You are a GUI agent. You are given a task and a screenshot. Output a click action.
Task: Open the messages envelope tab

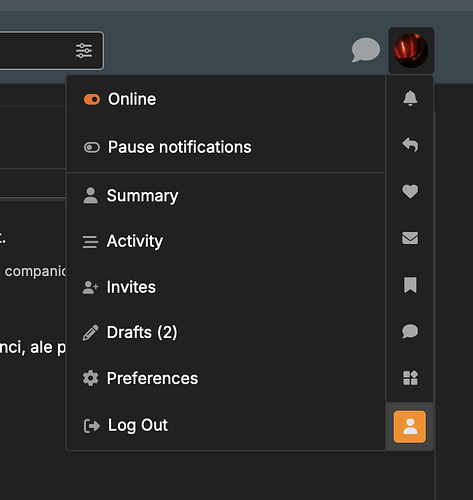[x=410, y=238]
